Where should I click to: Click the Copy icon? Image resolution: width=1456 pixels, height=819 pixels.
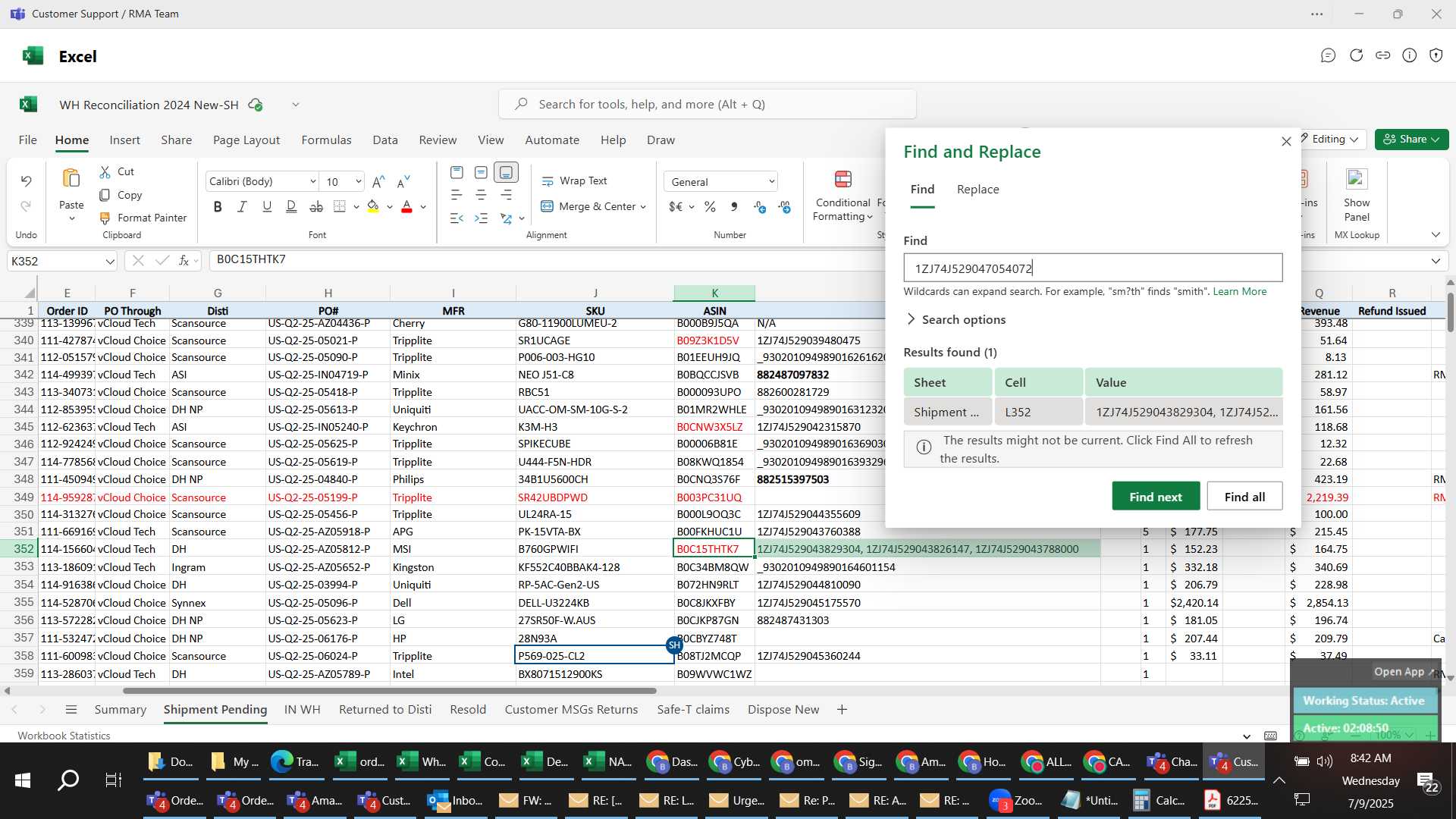(x=105, y=195)
